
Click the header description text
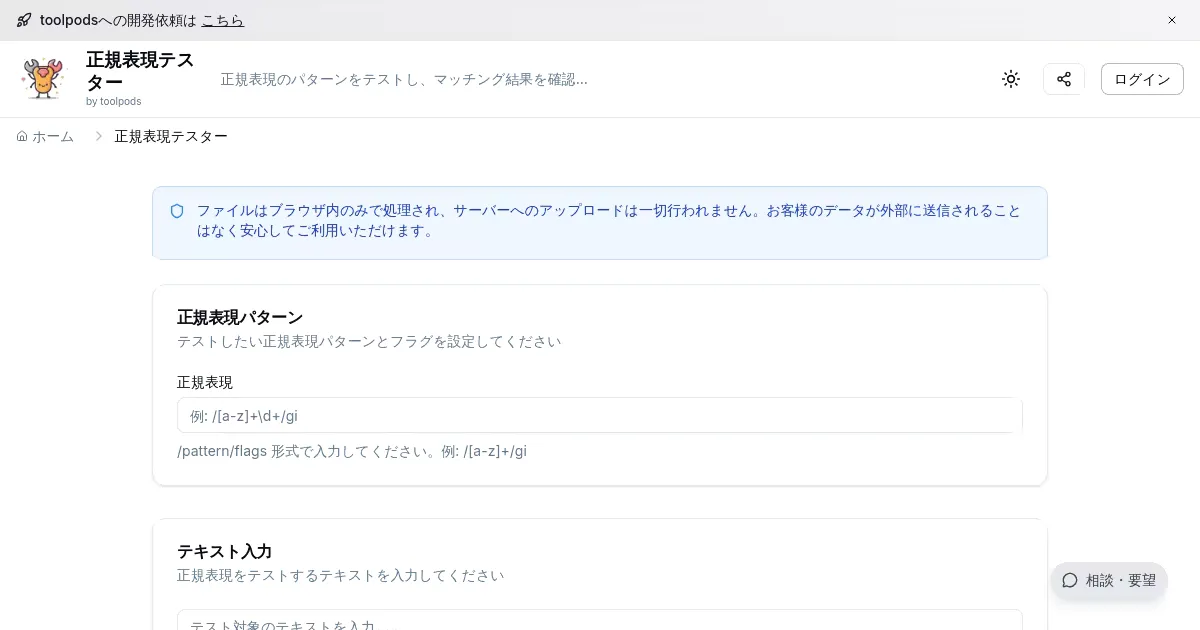pos(404,79)
